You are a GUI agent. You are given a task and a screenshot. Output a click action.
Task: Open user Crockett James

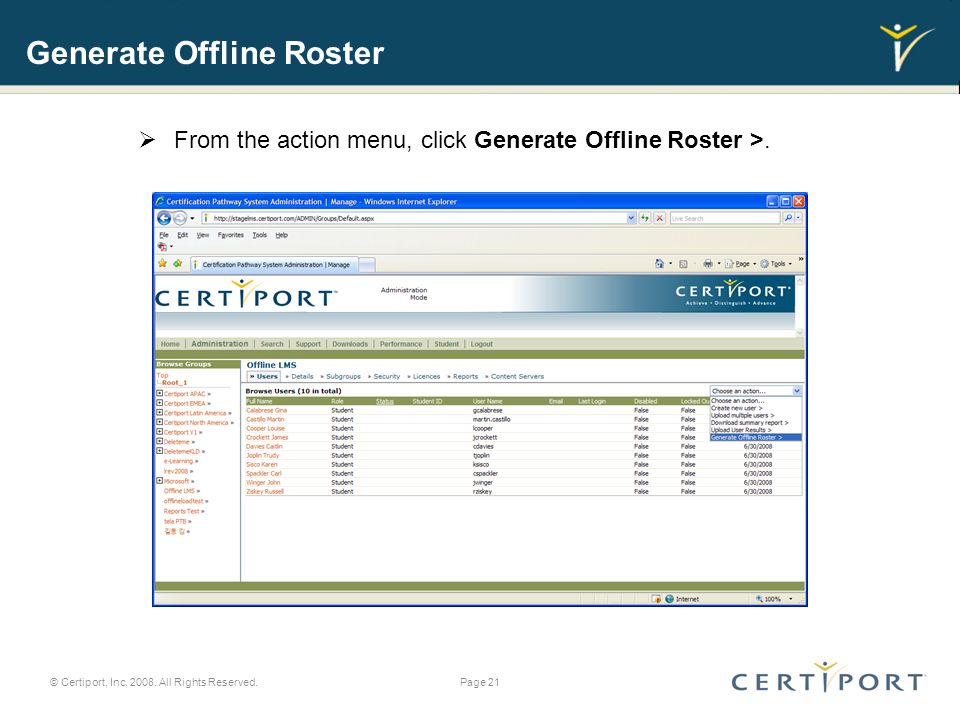(x=267, y=437)
